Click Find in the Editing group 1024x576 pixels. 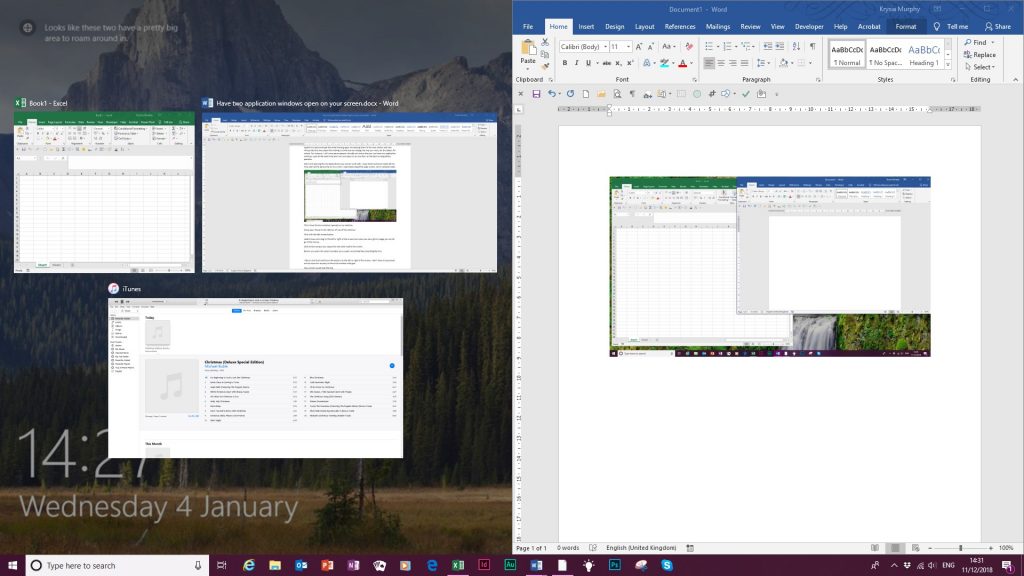tap(979, 43)
